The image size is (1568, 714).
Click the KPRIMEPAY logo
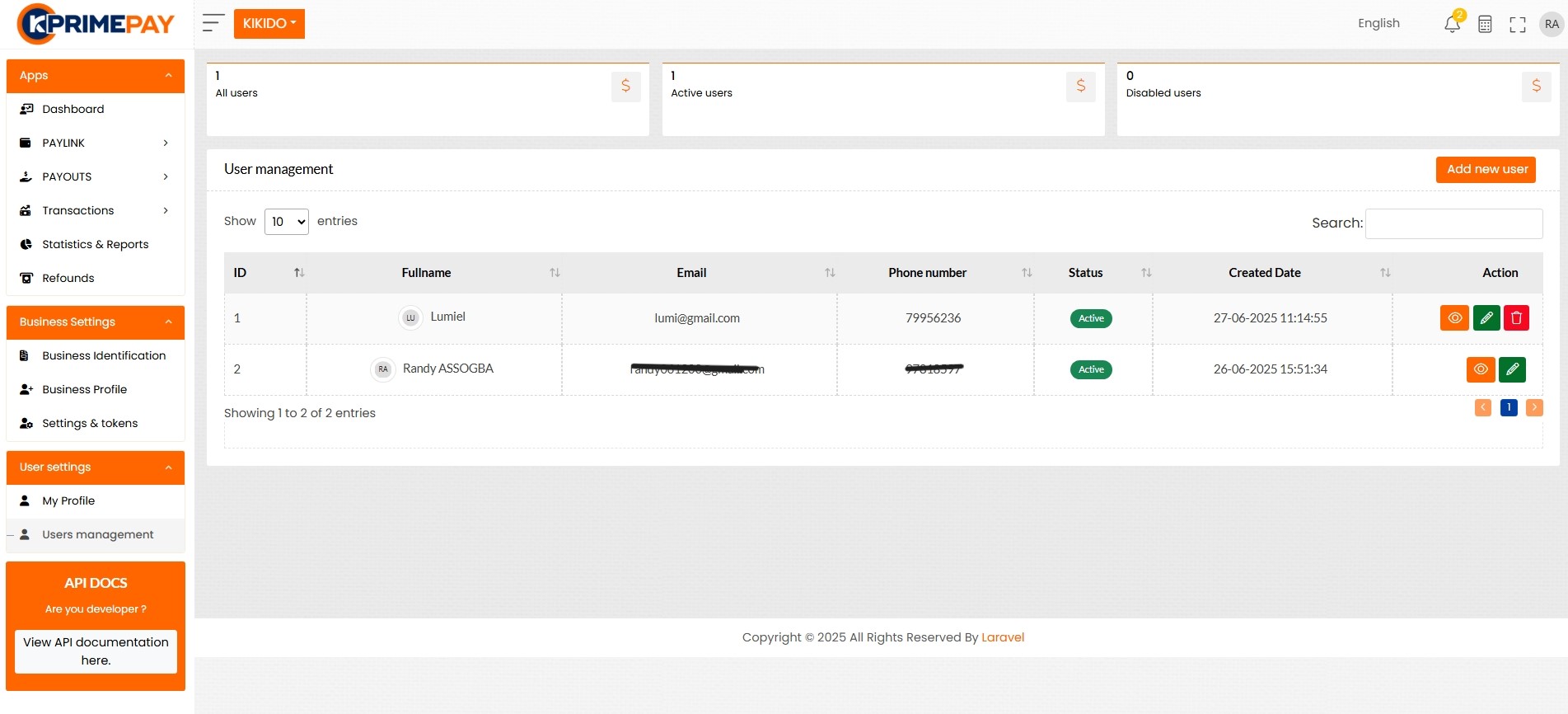click(x=96, y=24)
